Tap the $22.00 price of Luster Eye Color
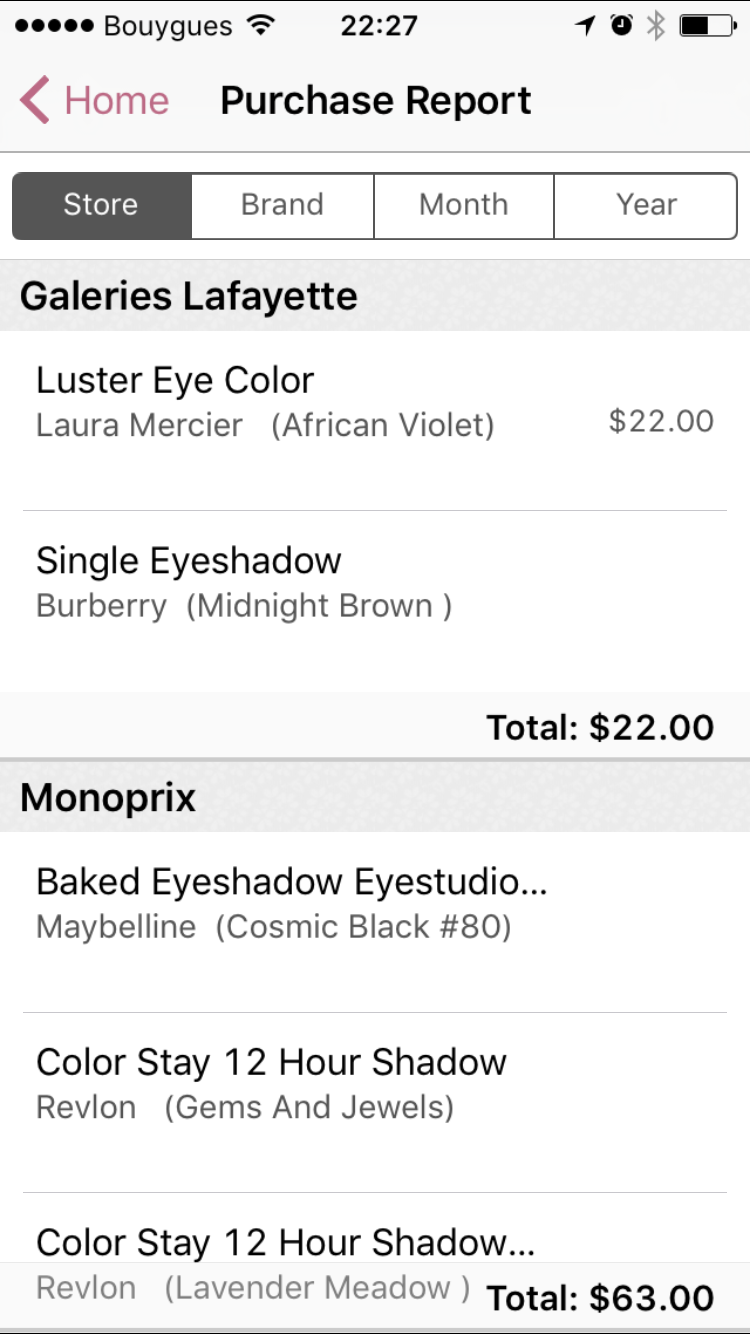 [661, 421]
